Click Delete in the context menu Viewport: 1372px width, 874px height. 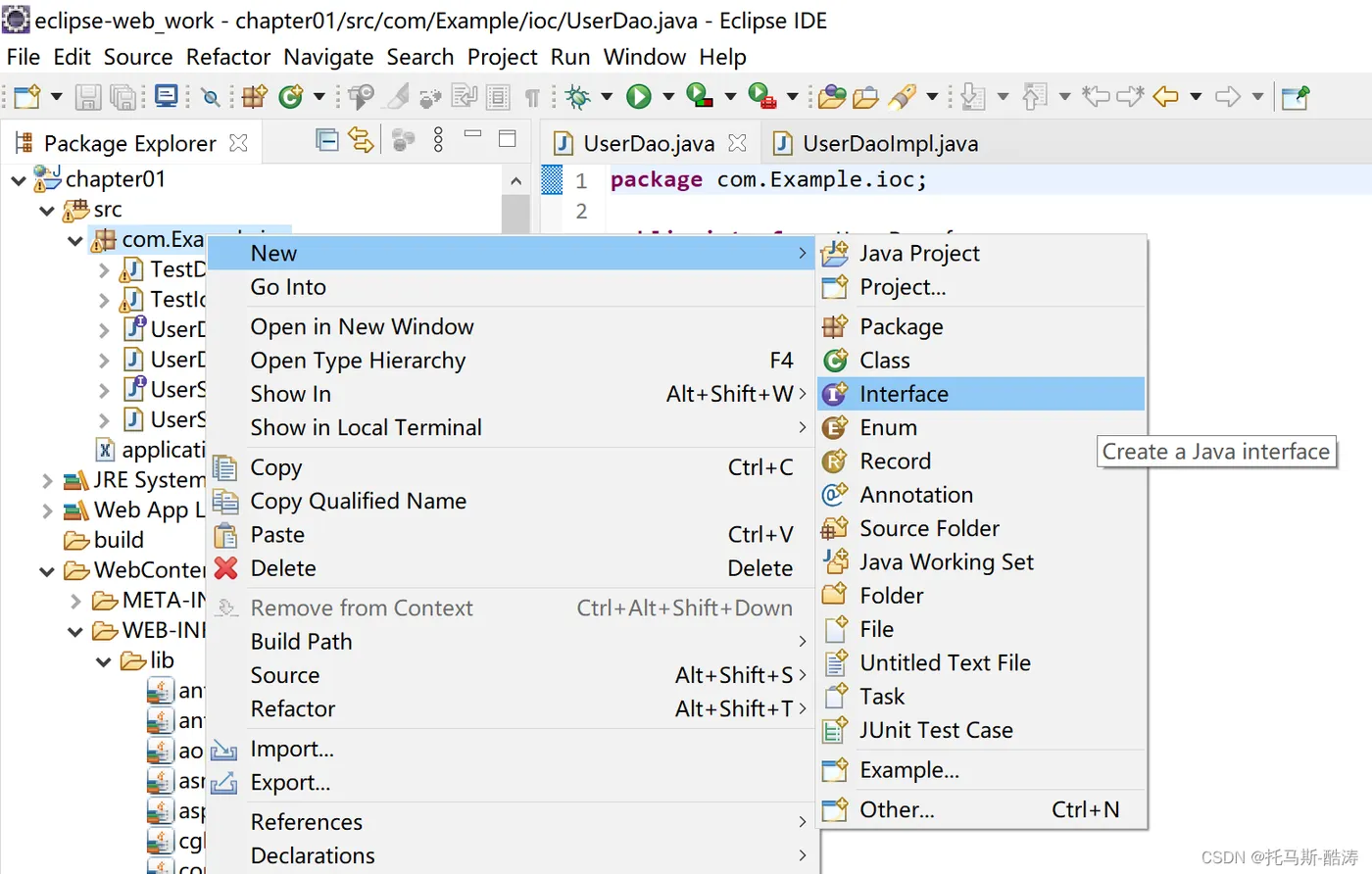click(512, 568)
